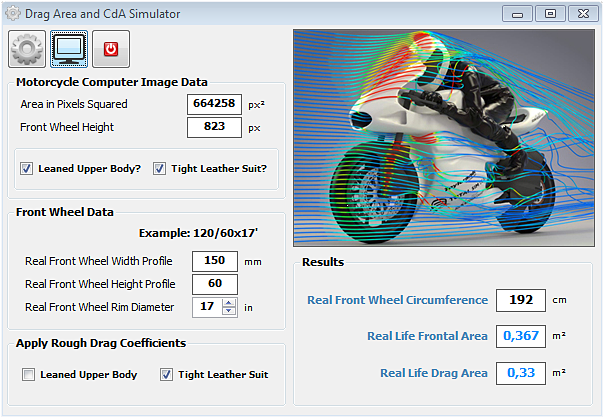Image resolution: width=604 pixels, height=418 pixels.
Task: Click the Real Life Drag Area label
Action: click(x=434, y=373)
